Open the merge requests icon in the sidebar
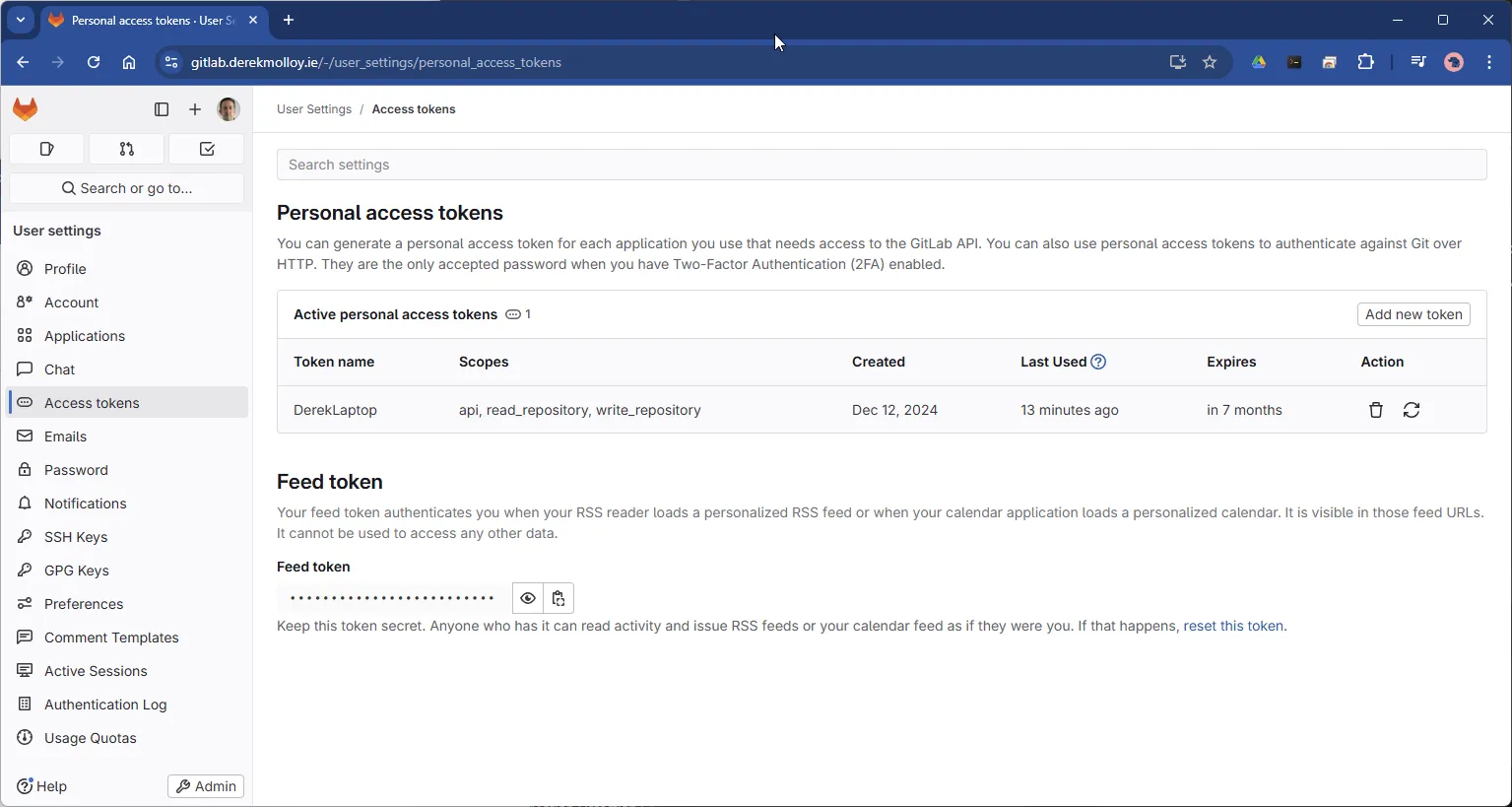The image size is (1512, 807). pyautogui.click(x=127, y=149)
